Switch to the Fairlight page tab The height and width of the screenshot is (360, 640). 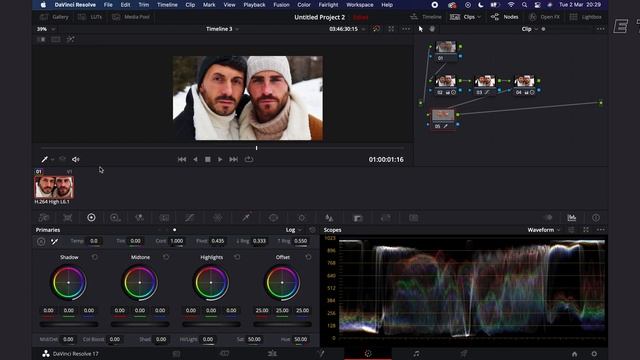(x=416, y=353)
